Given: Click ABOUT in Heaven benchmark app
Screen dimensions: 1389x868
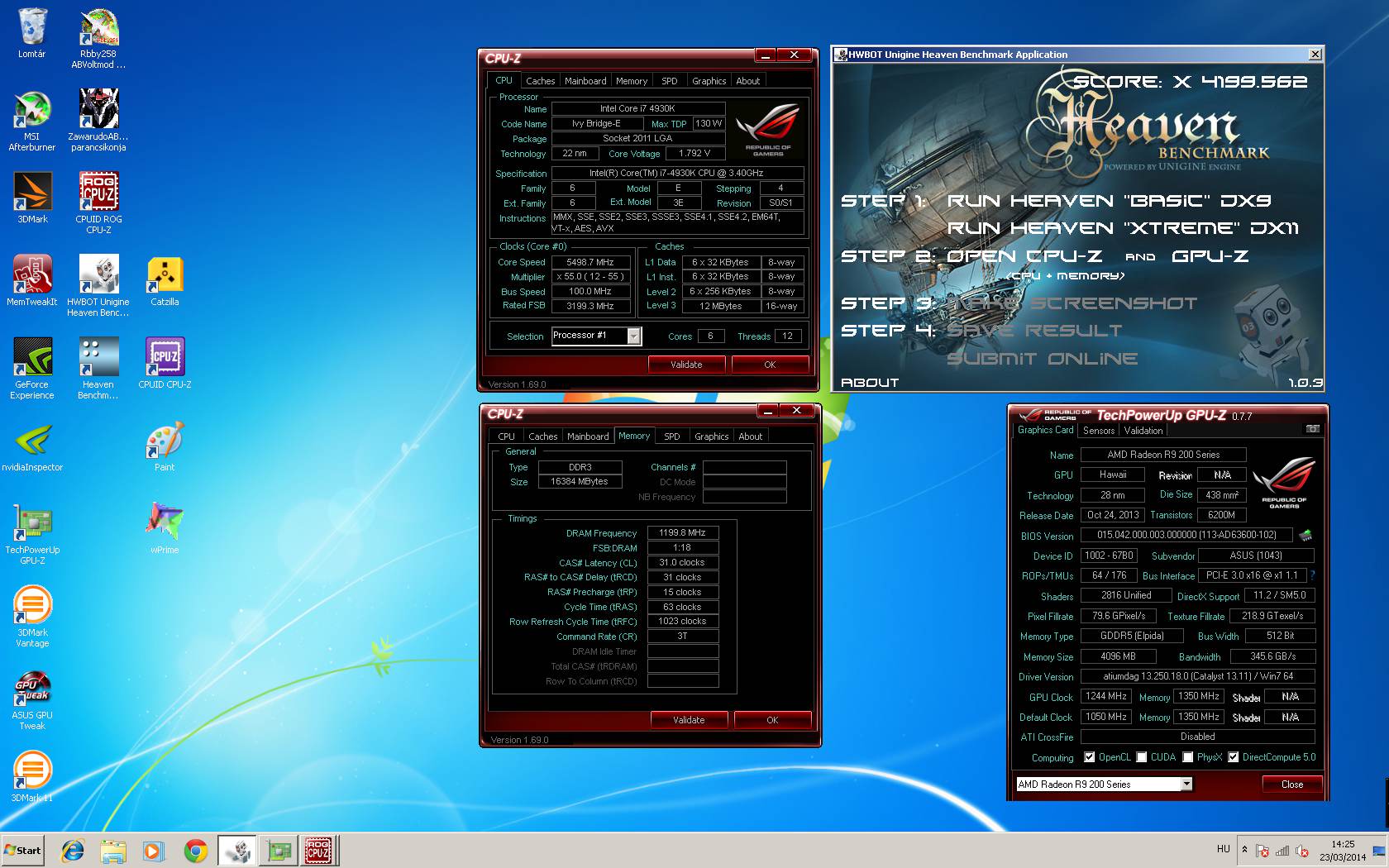Looking at the screenshot, I should (870, 383).
